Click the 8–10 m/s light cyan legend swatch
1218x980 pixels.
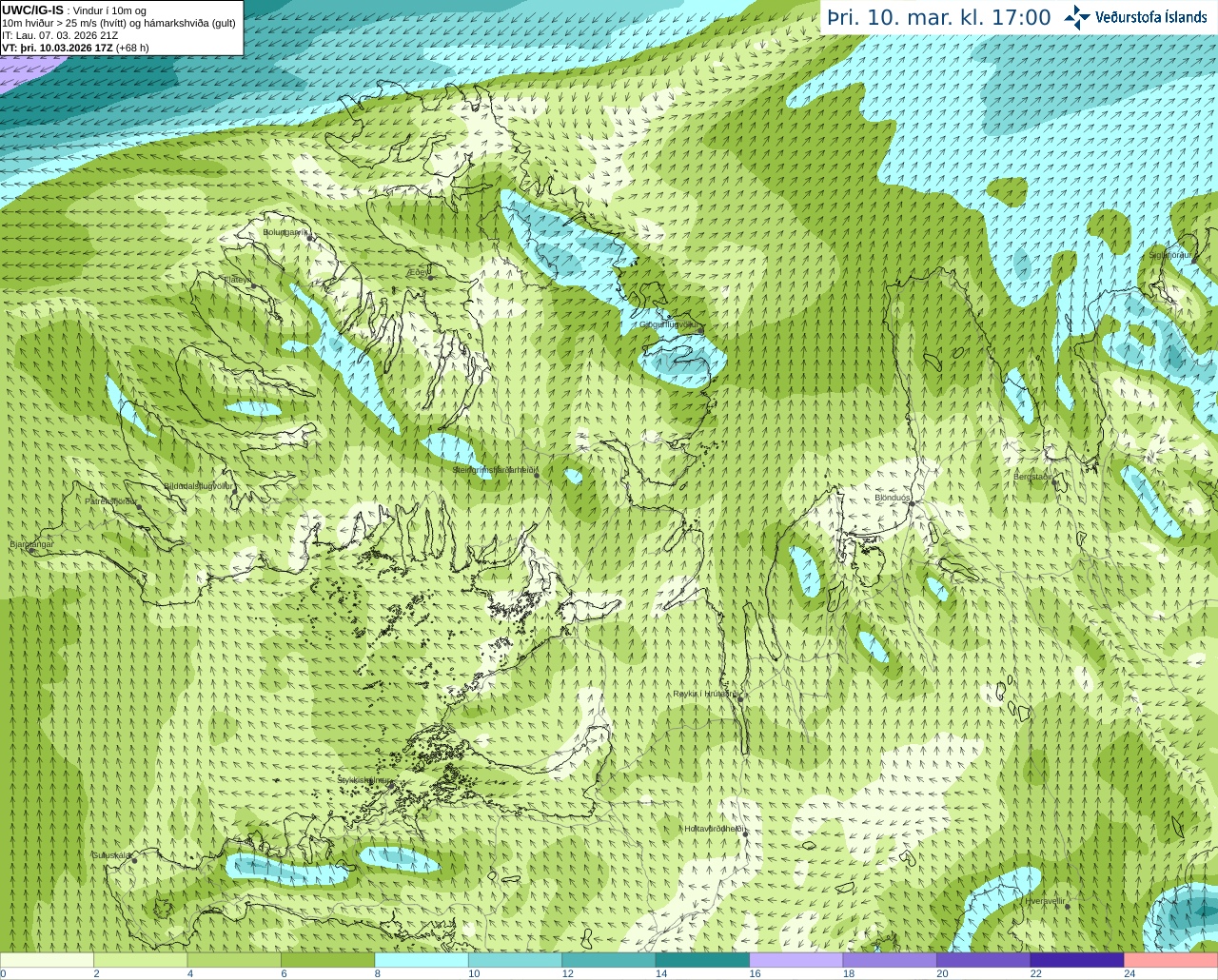(x=422, y=960)
